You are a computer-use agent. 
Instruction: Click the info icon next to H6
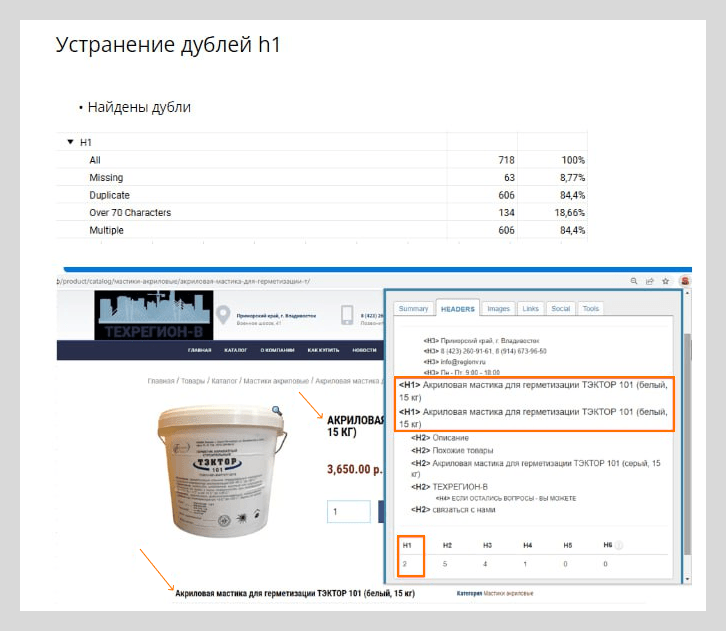point(619,545)
